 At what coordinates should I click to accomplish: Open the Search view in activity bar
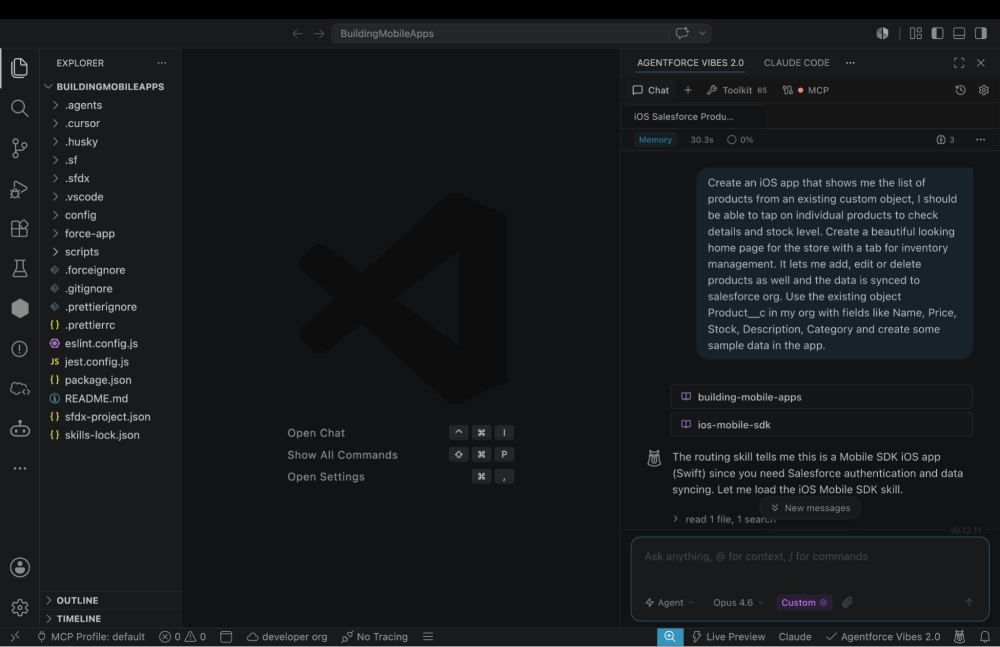20,108
